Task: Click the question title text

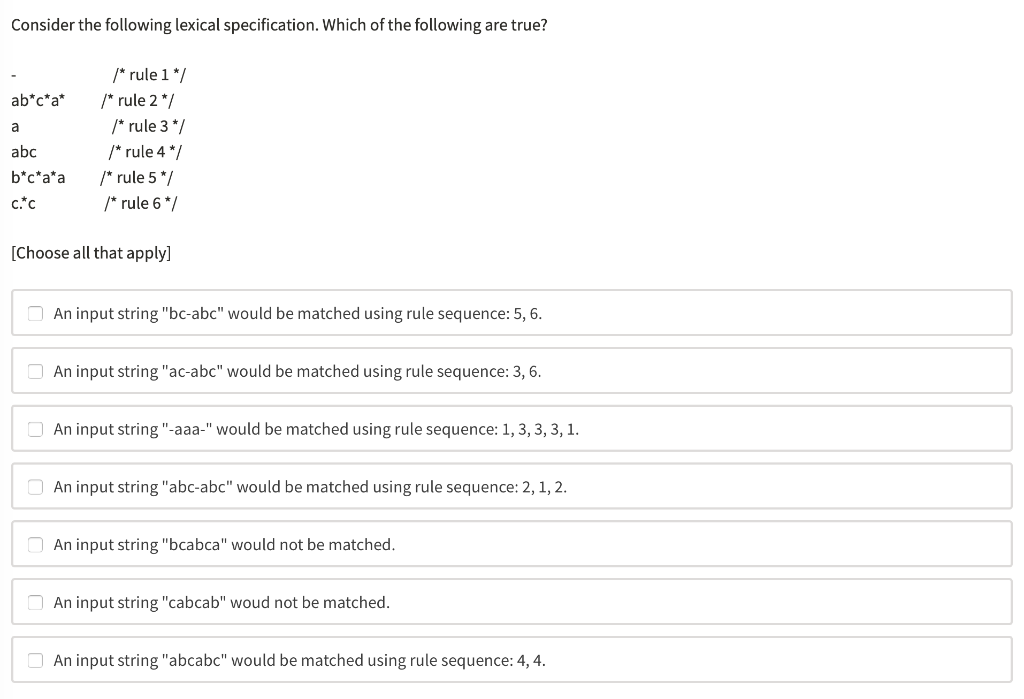Action: [x=277, y=24]
